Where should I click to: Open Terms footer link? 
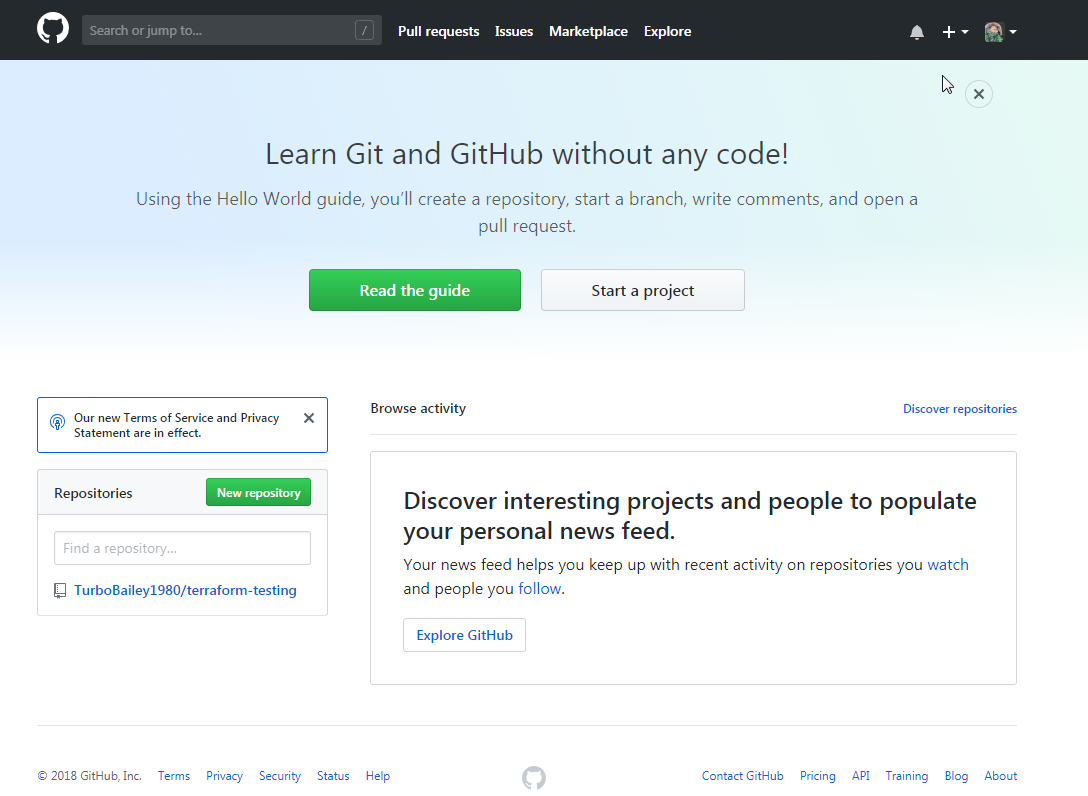tap(173, 776)
